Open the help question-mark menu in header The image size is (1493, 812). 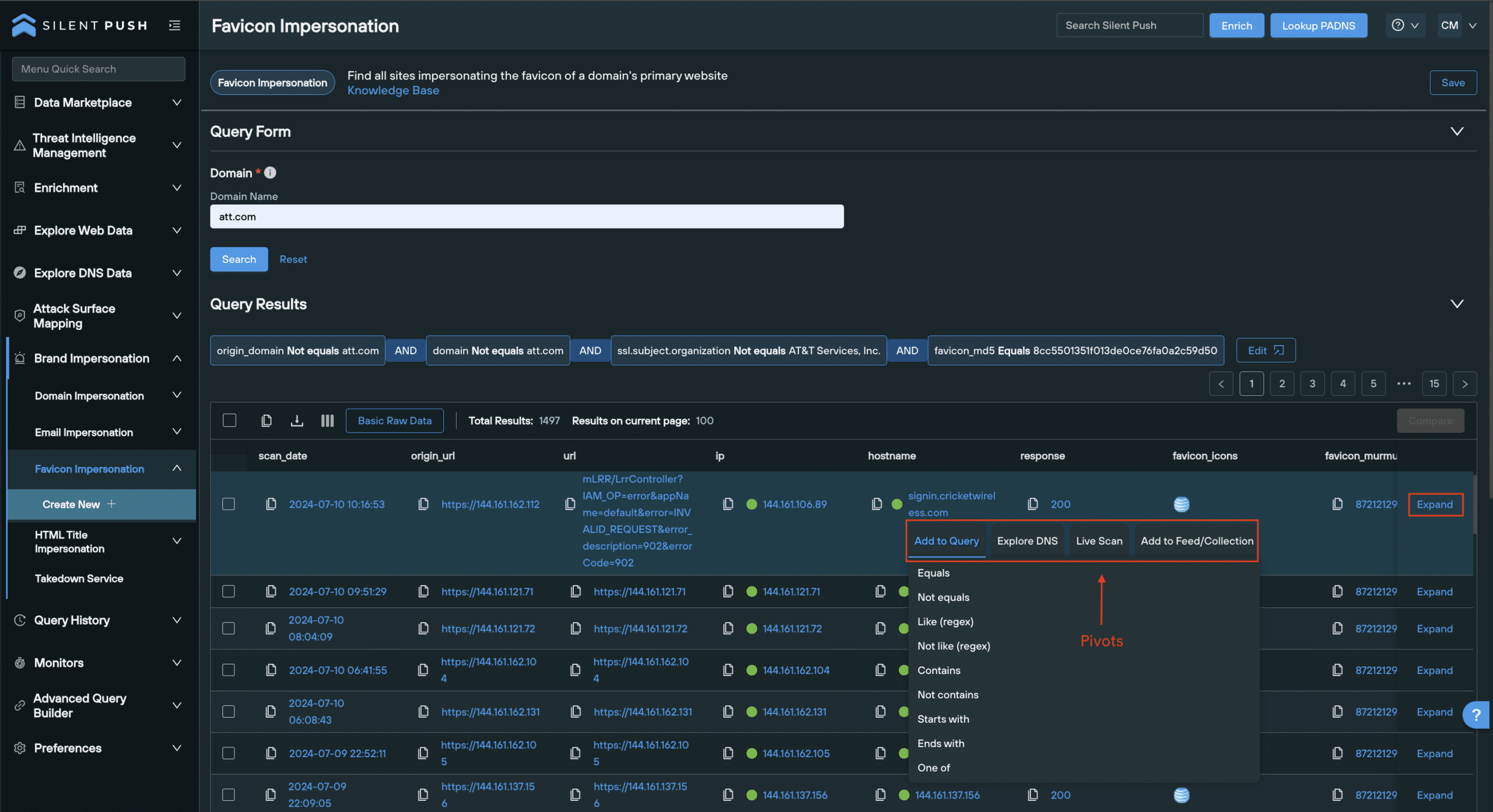[x=1405, y=25]
